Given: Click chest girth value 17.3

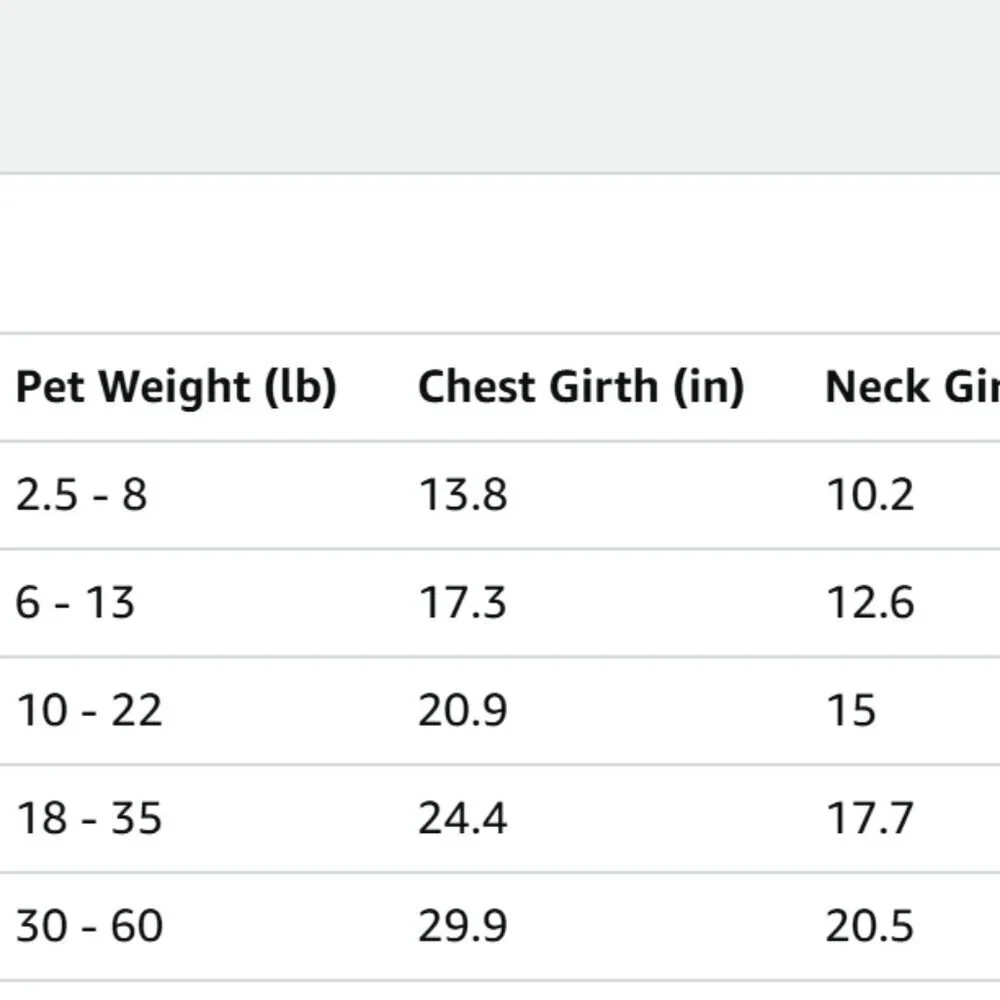Looking at the screenshot, I should (463, 602).
